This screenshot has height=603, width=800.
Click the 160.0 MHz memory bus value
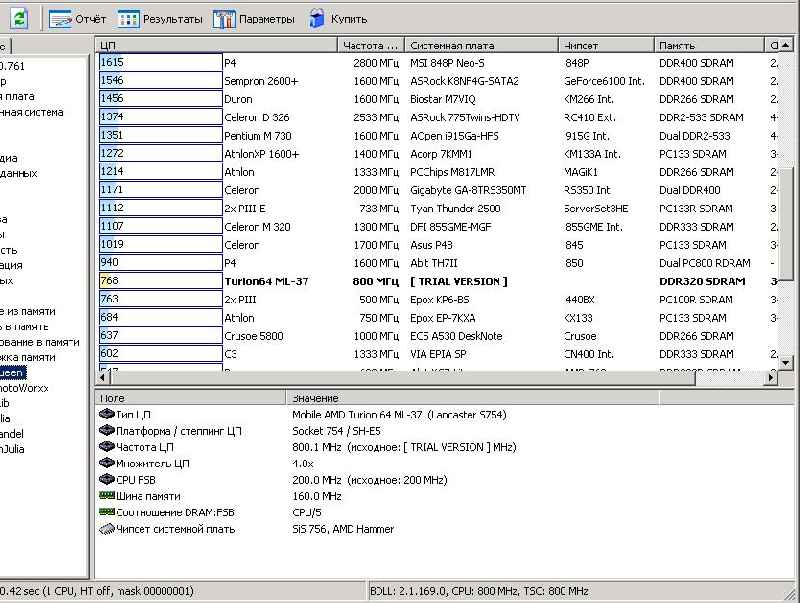317,496
